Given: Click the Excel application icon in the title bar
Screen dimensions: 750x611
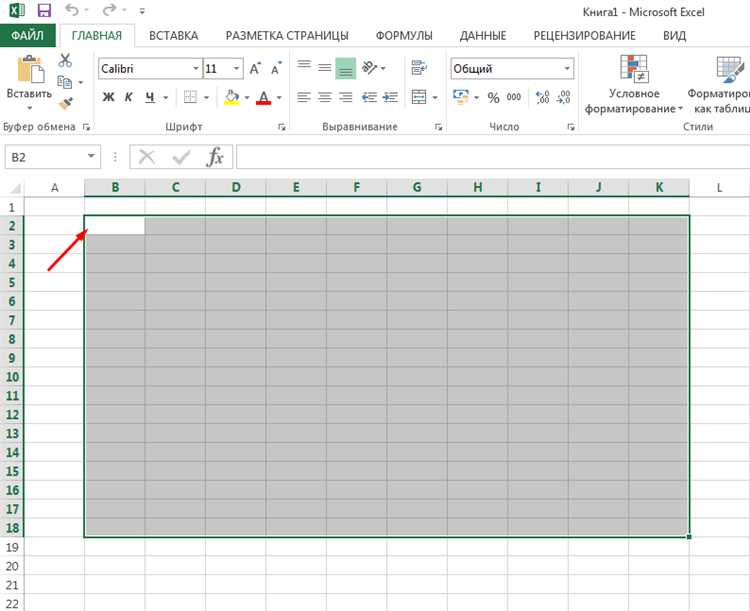Looking at the screenshot, I should click(x=17, y=10).
